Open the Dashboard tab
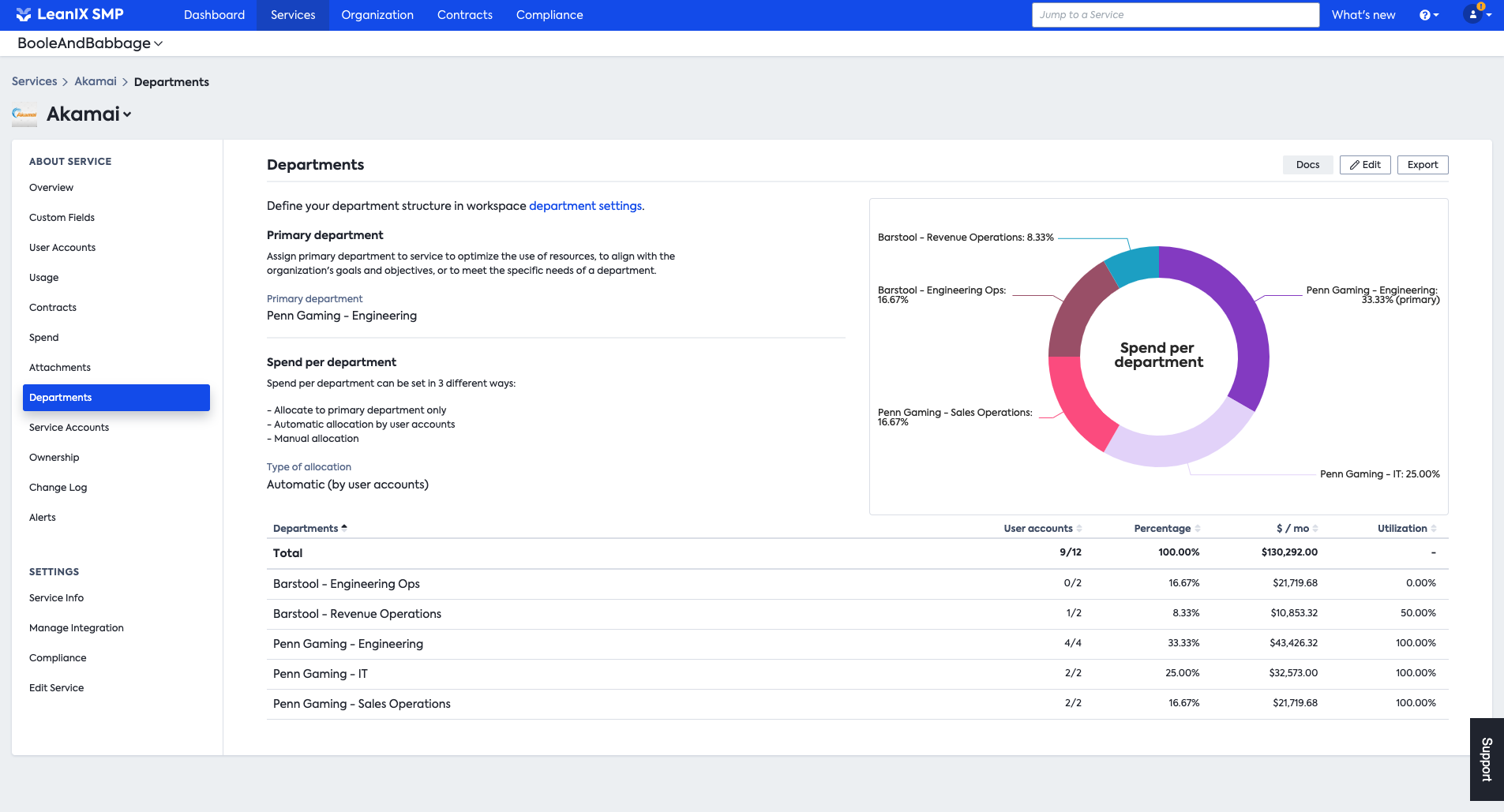This screenshot has width=1504, height=812. (214, 15)
